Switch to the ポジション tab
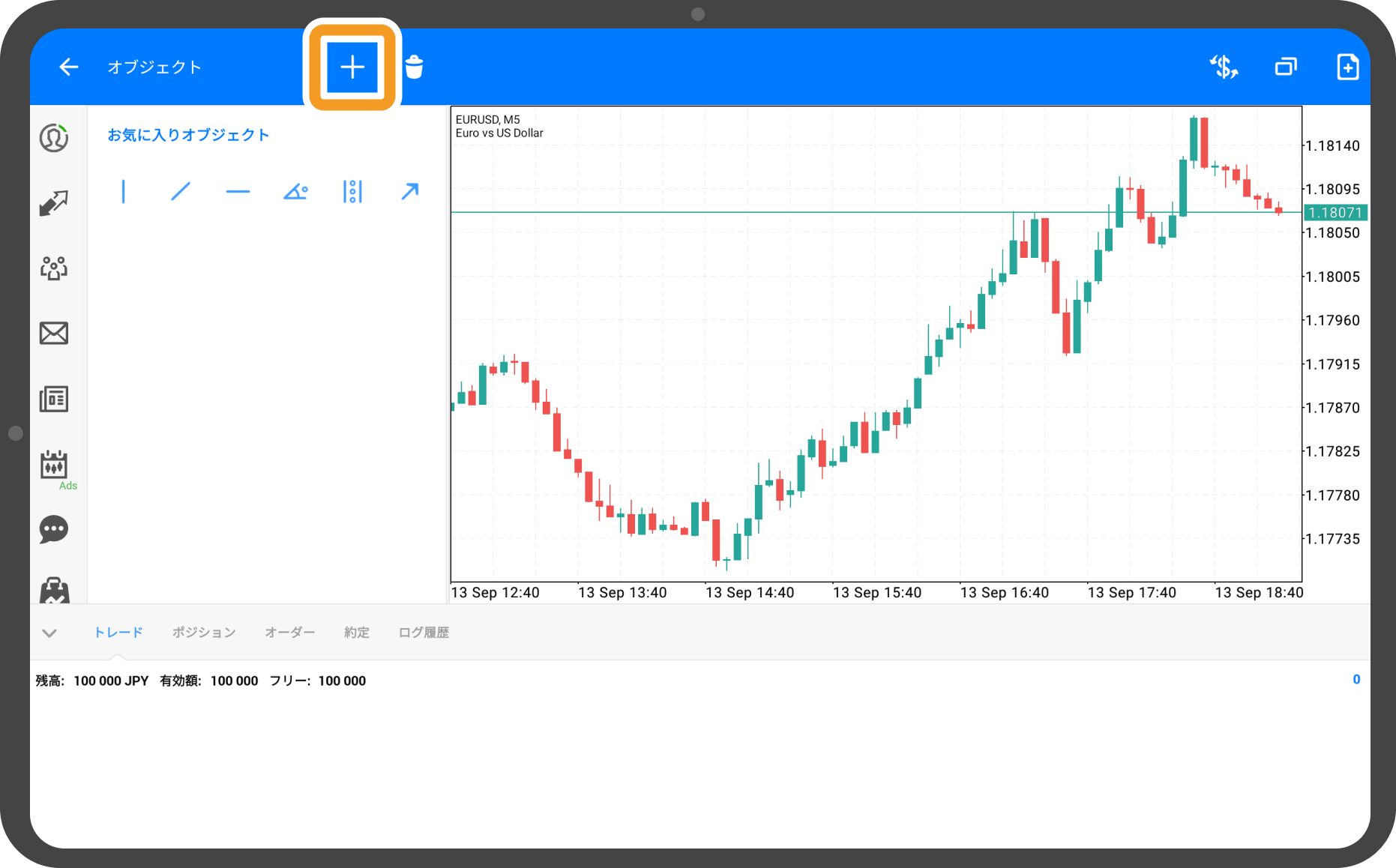 (204, 633)
